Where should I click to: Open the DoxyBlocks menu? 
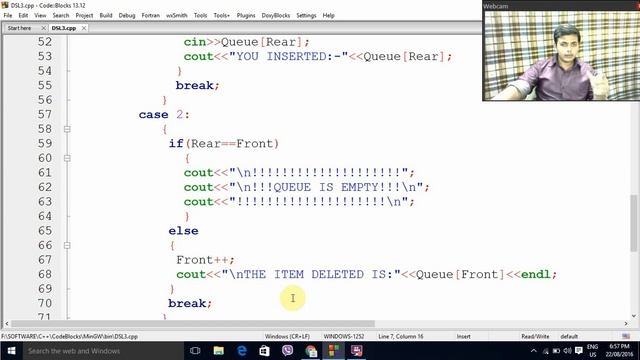pyautogui.click(x=276, y=16)
